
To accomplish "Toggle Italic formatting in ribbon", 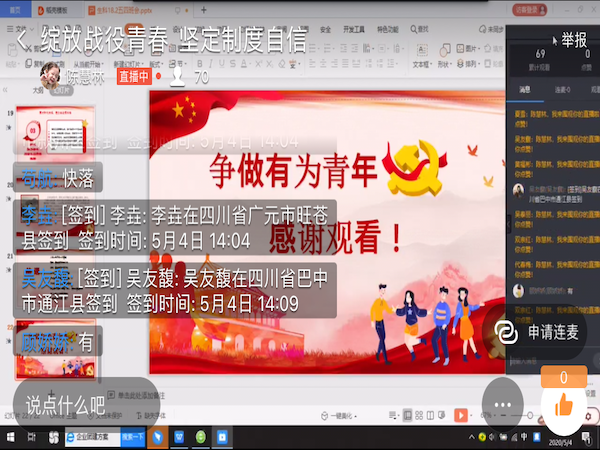I will (x=210, y=64).
